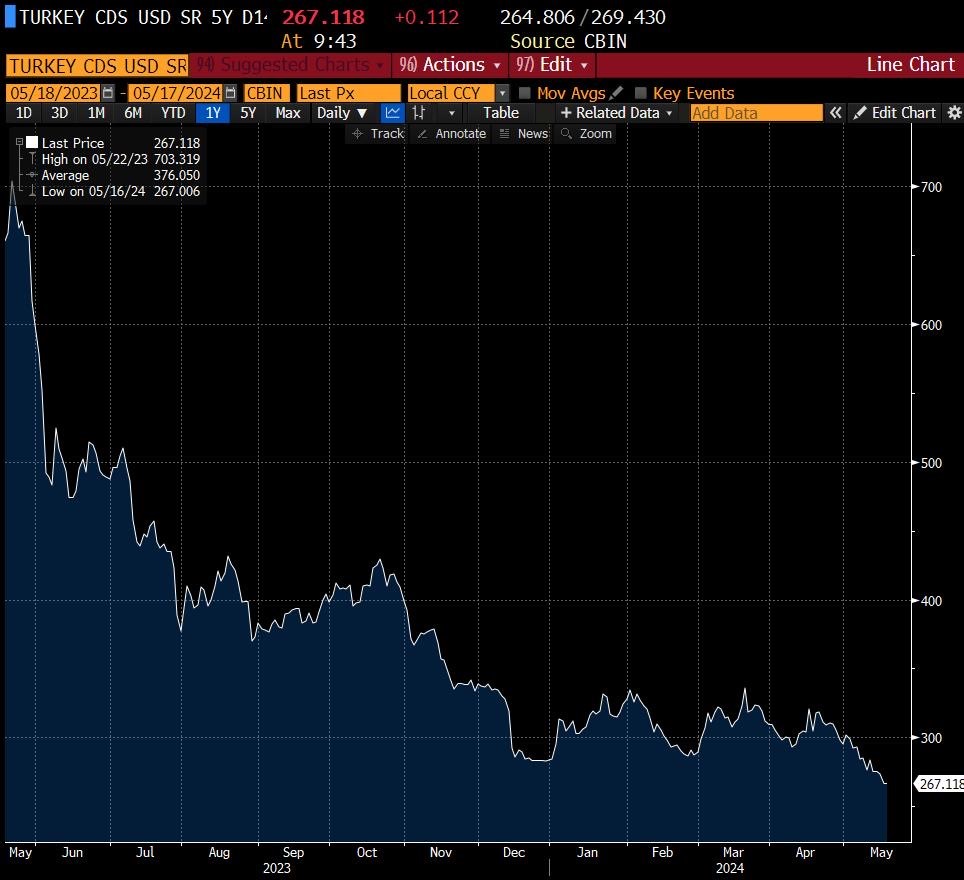
Task: Select the line chart type icon
Action: click(392, 113)
